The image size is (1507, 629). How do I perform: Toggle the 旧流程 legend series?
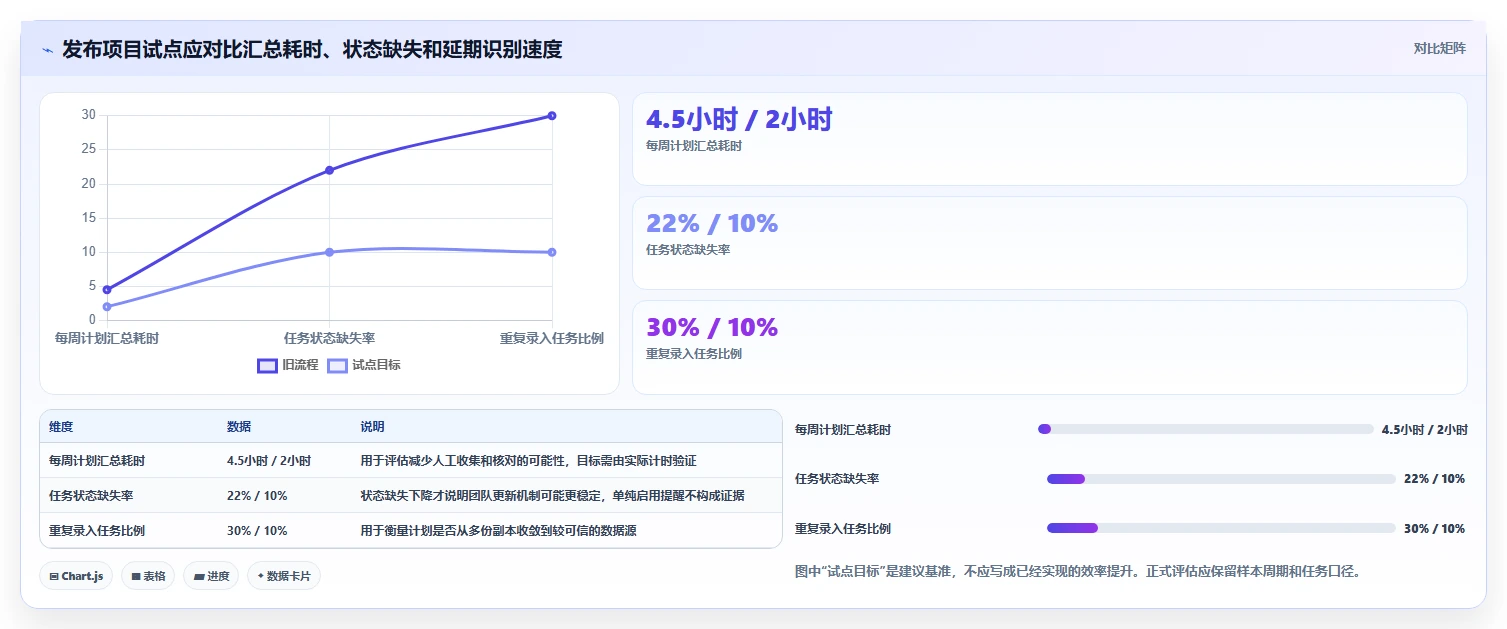[288, 365]
